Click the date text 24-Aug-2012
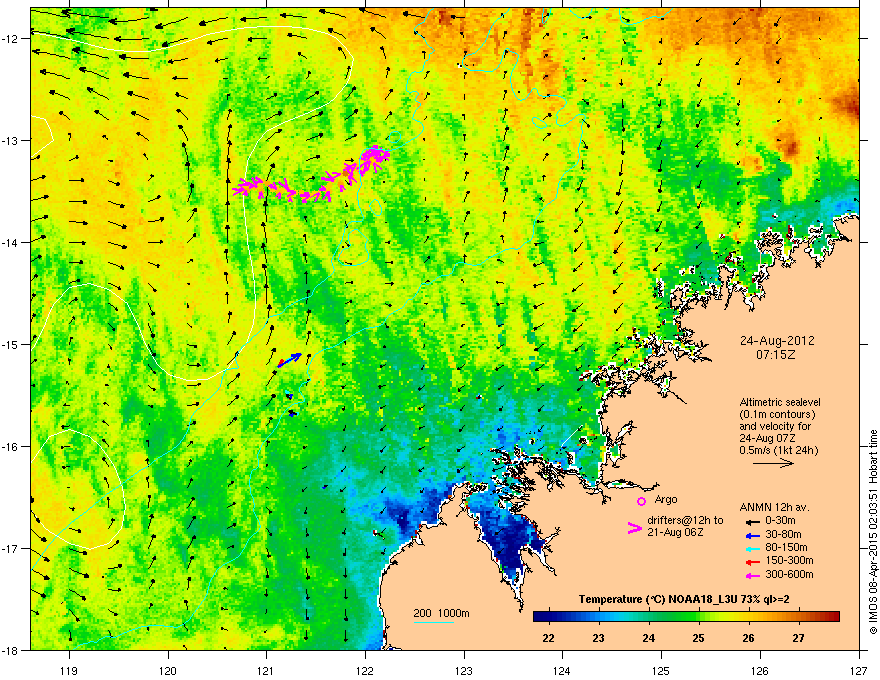The image size is (880, 680). [777, 341]
